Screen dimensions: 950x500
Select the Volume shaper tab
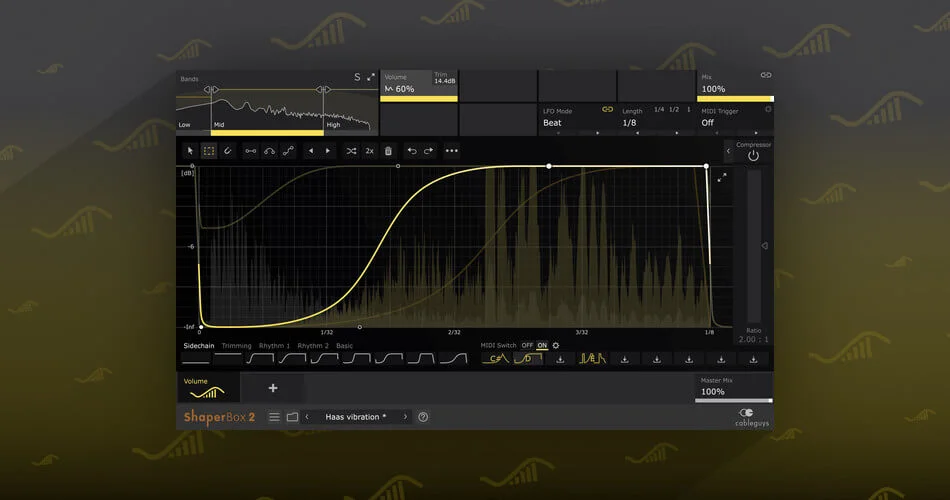pyautogui.click(x=208, y=388)
